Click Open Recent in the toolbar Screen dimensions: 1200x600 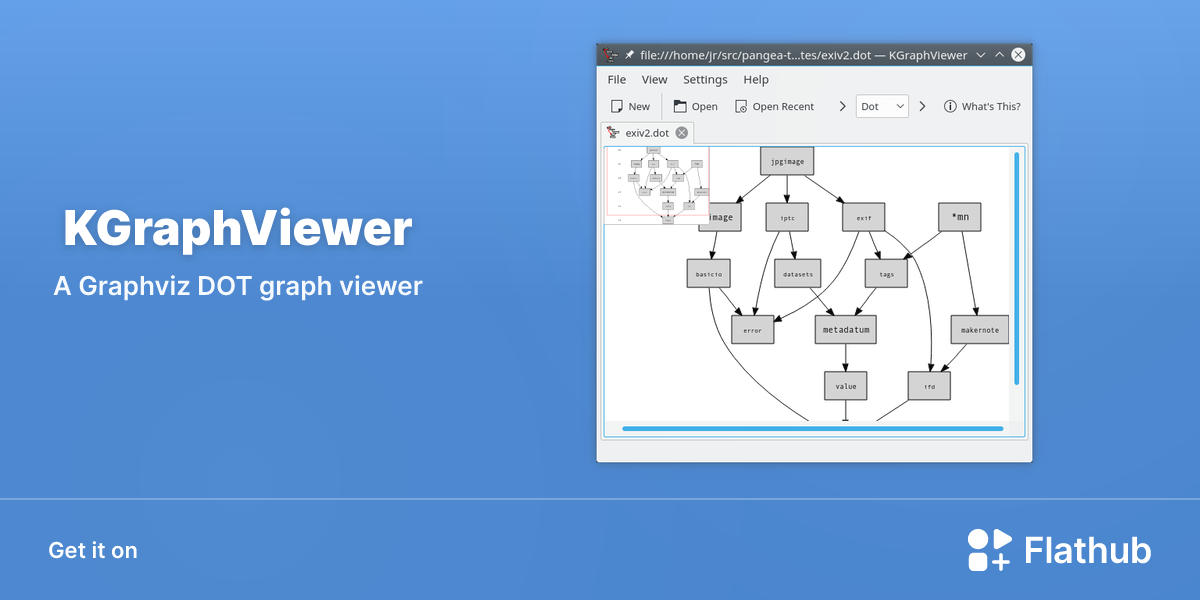point(774,106)
